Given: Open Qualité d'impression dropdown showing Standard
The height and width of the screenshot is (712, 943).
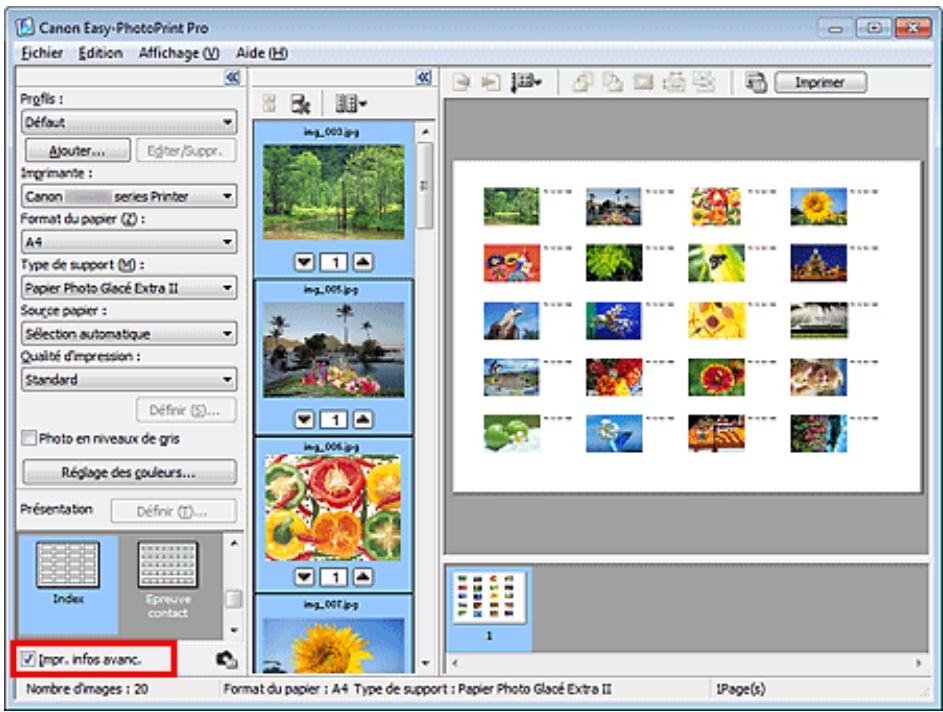Looking at the screenshot, I should 129,379.
